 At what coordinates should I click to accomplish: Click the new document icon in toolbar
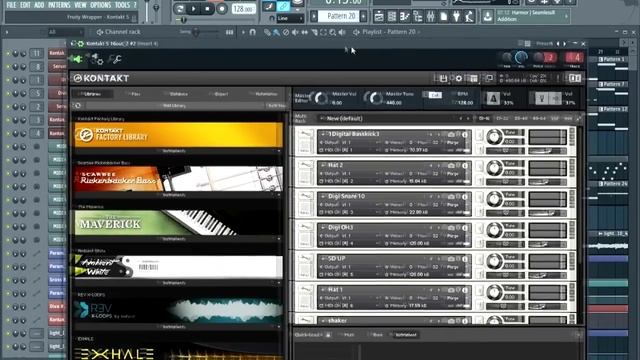coord(444,17)
